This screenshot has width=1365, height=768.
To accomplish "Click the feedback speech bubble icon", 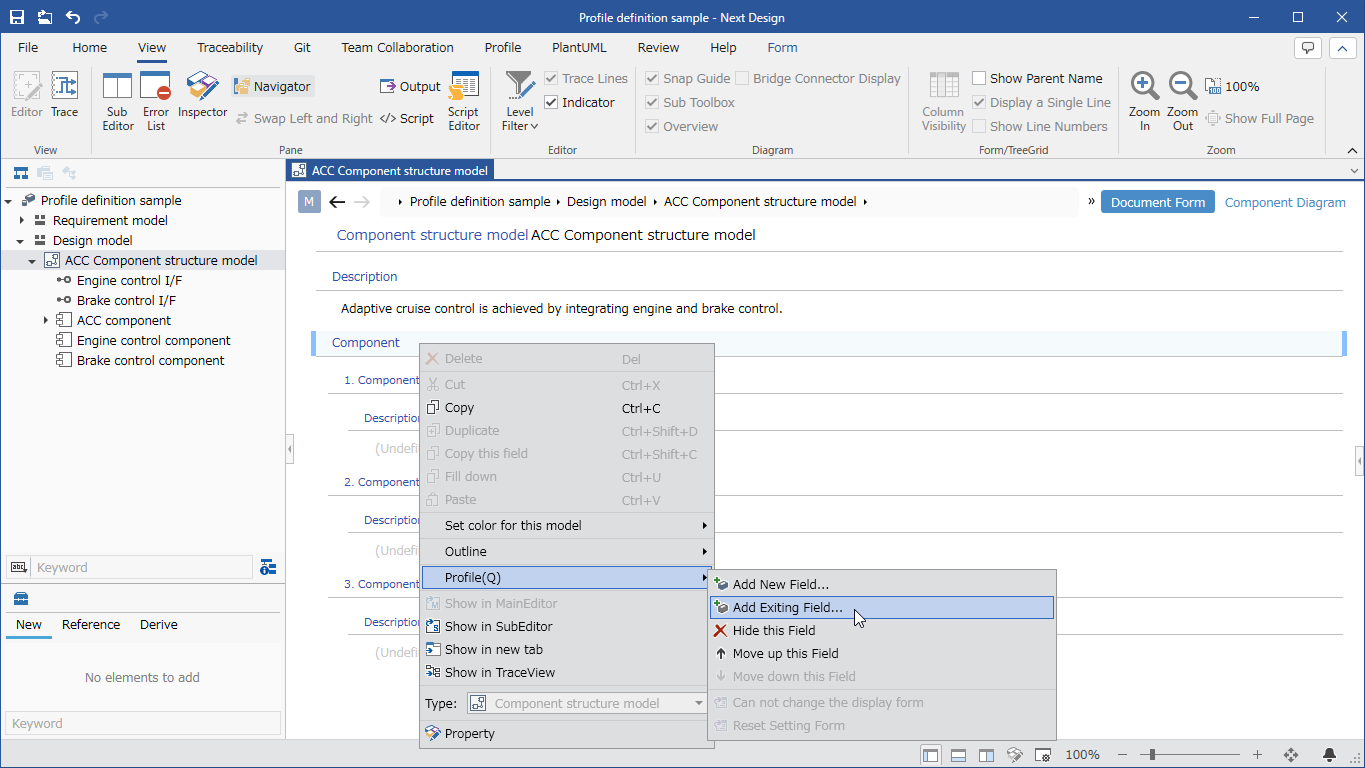I will (x=1307, y=47).
